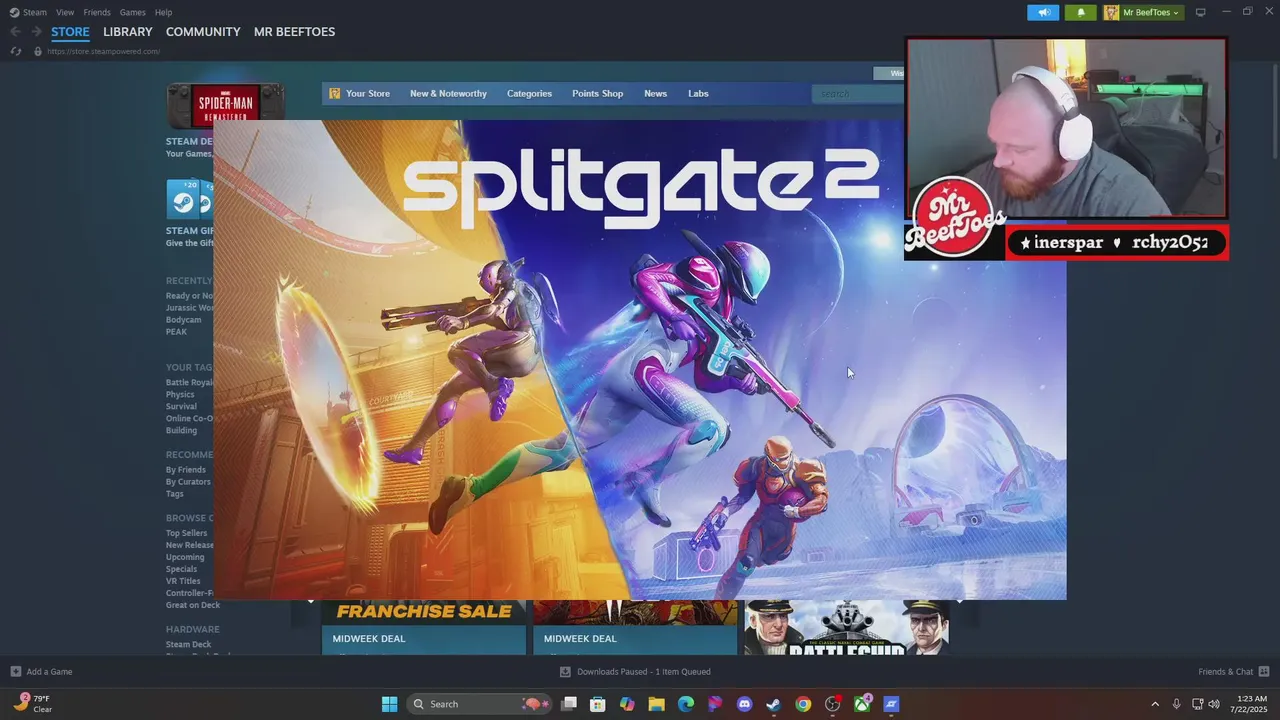Expand the Mr BeefToes account dropdown
This screenshot has width=1280, height=720.
coord(1143,12)
